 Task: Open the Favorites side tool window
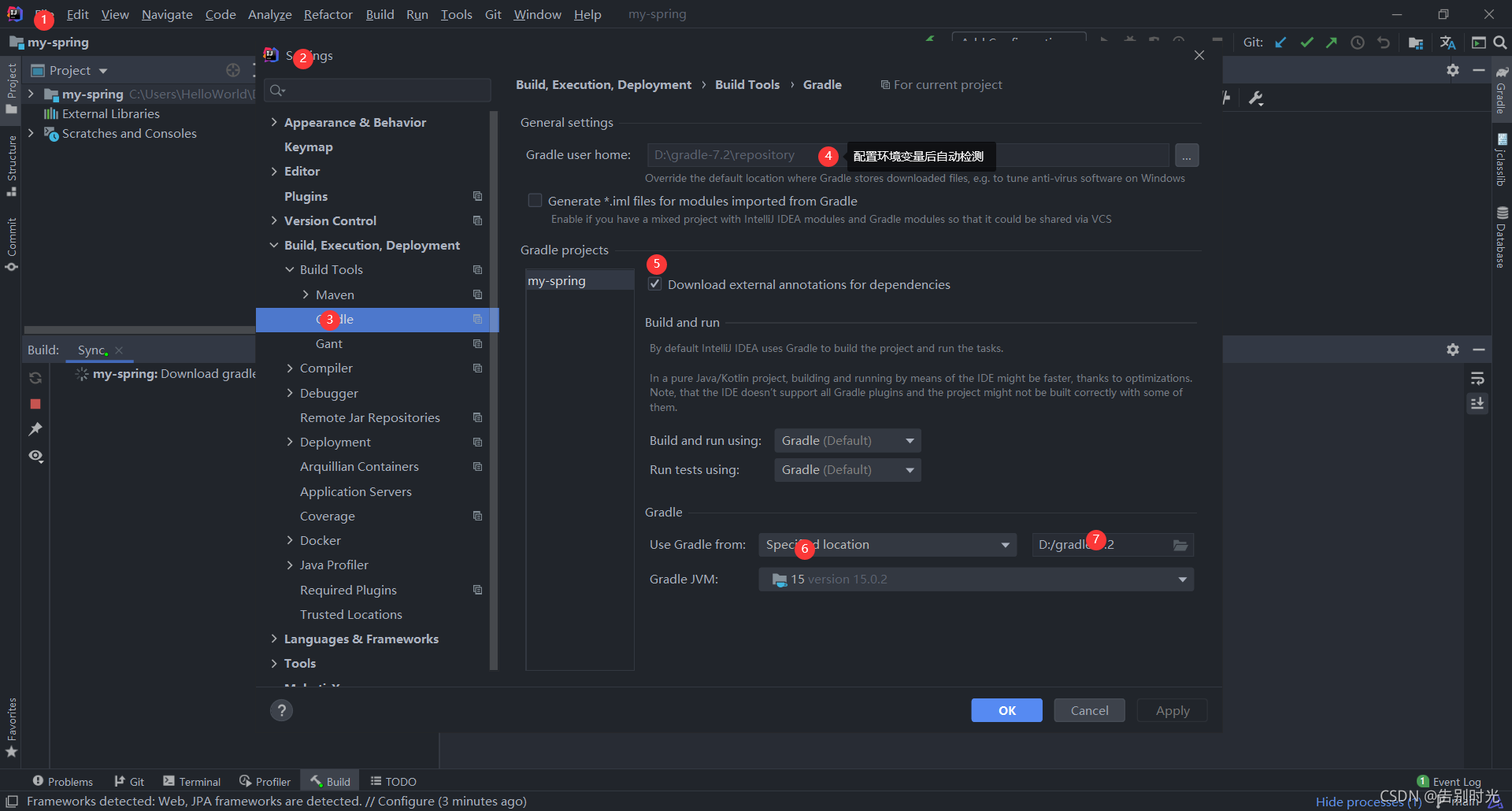pyautogui.click(x=12, y=728)
